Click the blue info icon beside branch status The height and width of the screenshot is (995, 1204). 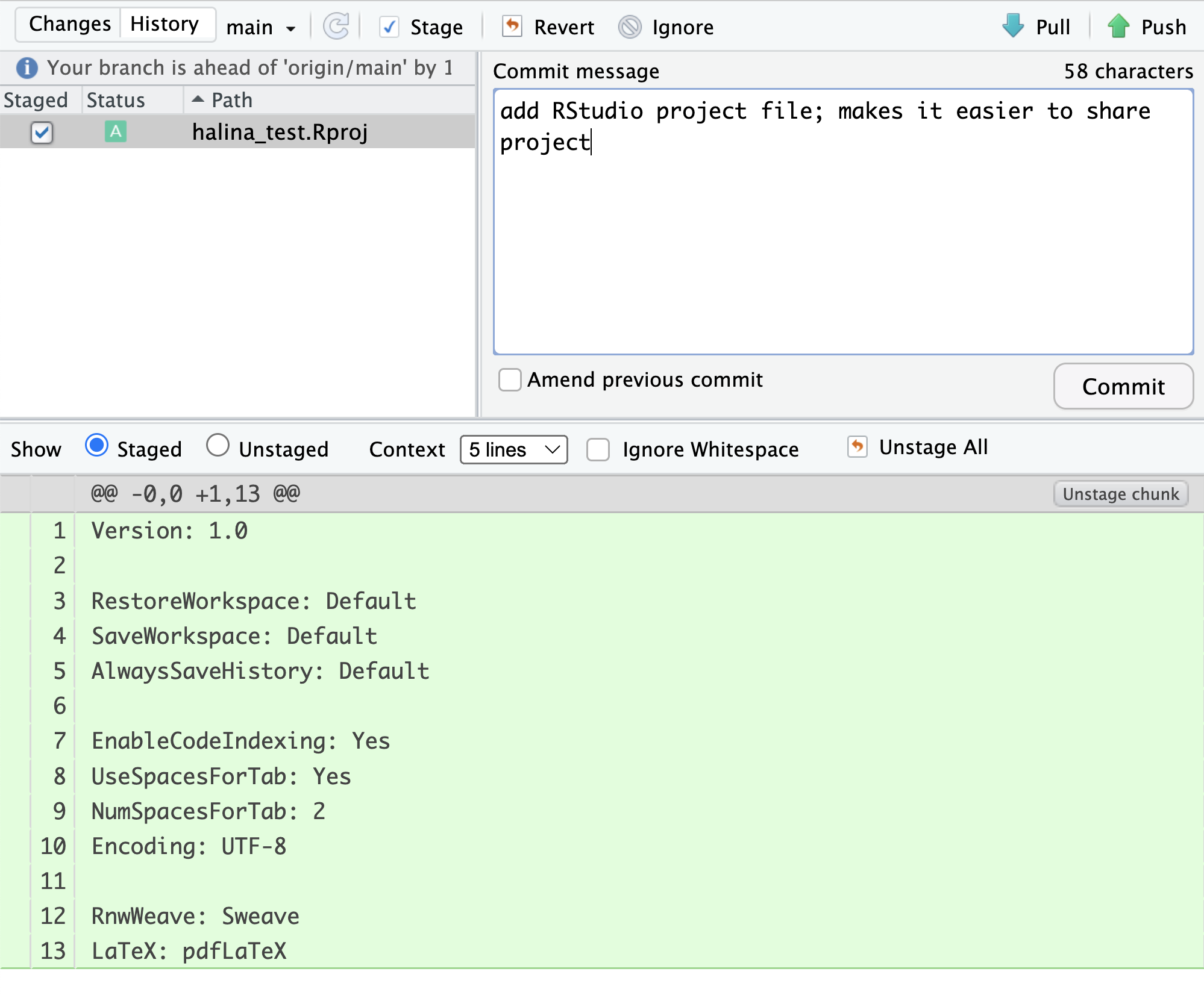pos(27,68)
